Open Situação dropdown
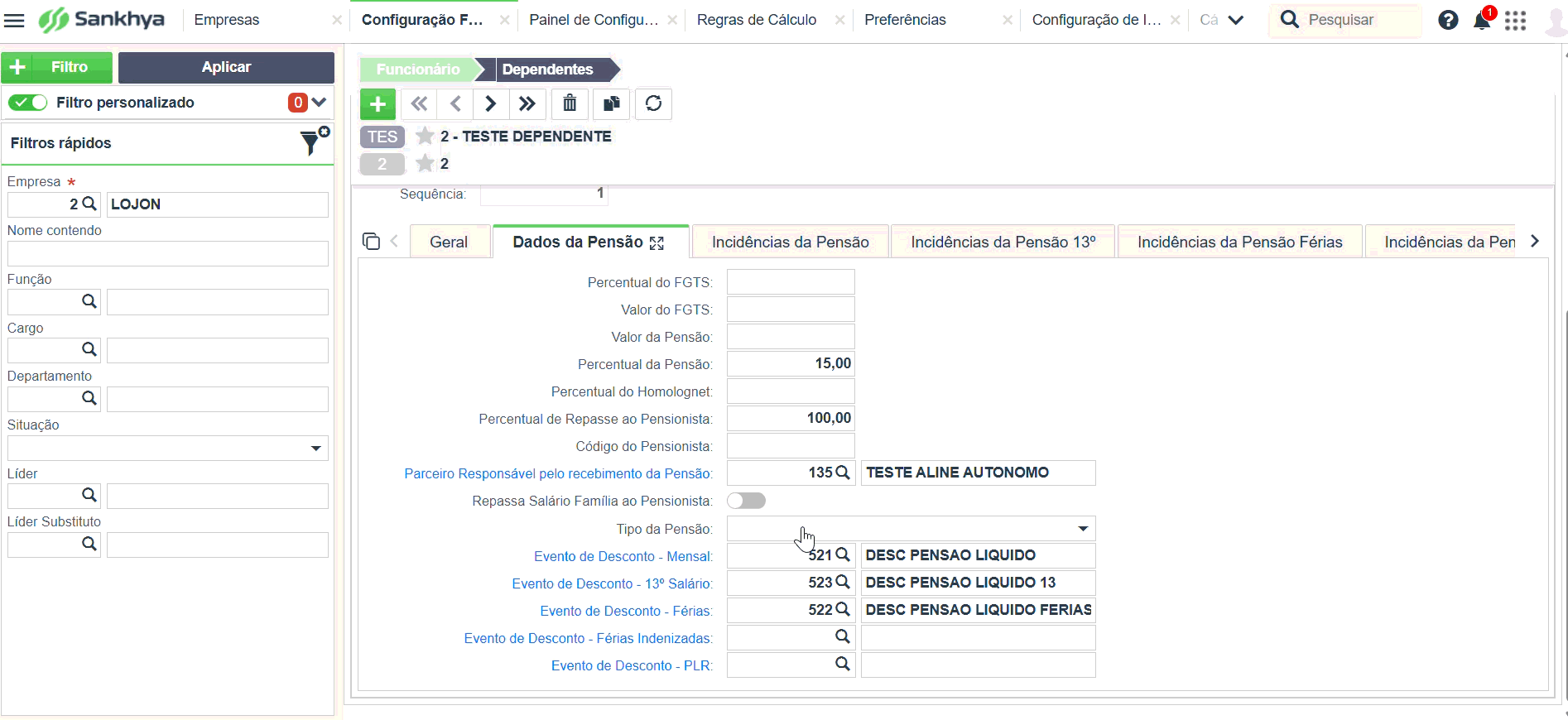The image size is (1568, 720). (x=168, y=448)
